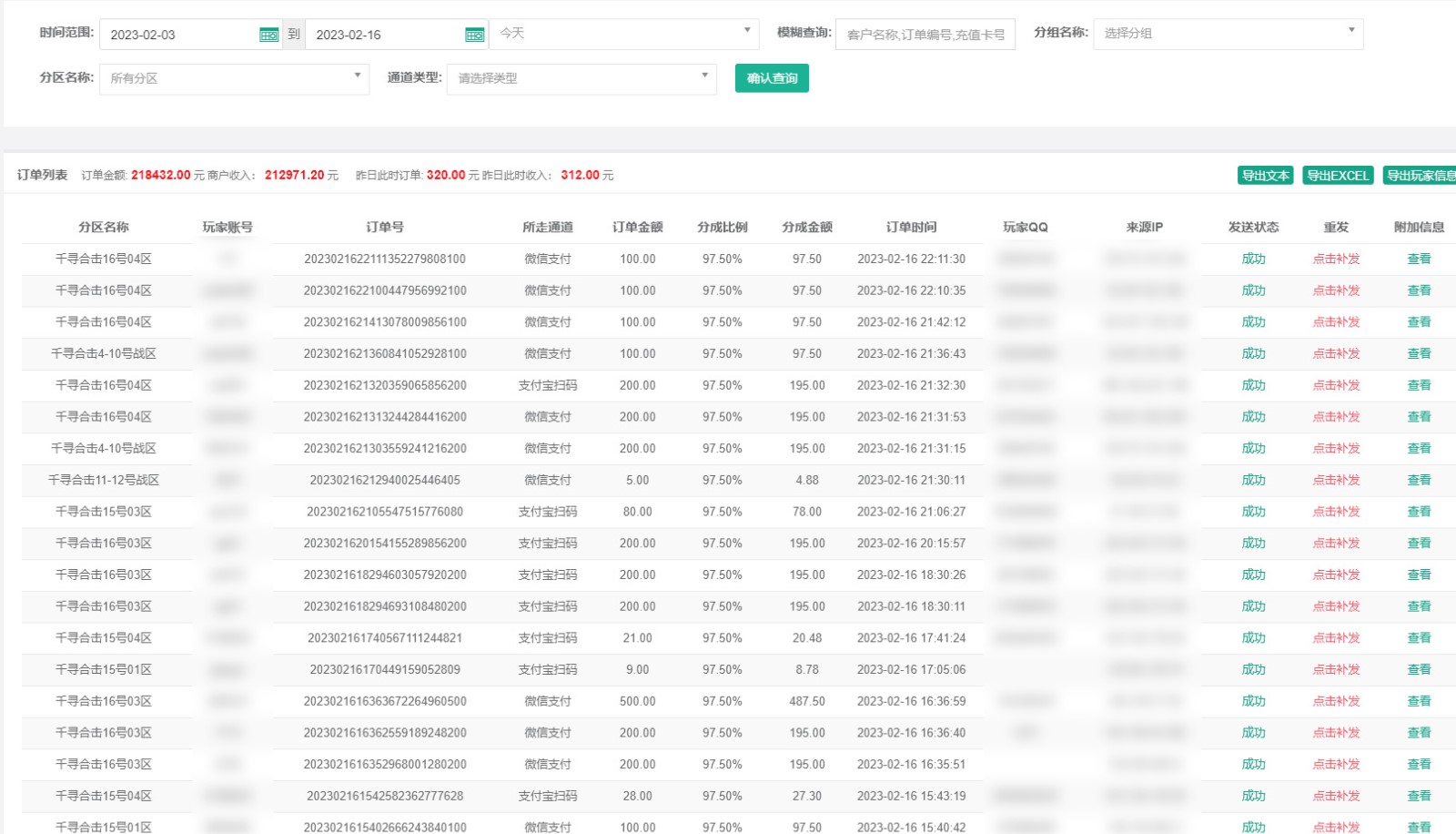Click the 订单金额 column header
The height and width of the screenshot is (834, 1456).
[638, 228]
